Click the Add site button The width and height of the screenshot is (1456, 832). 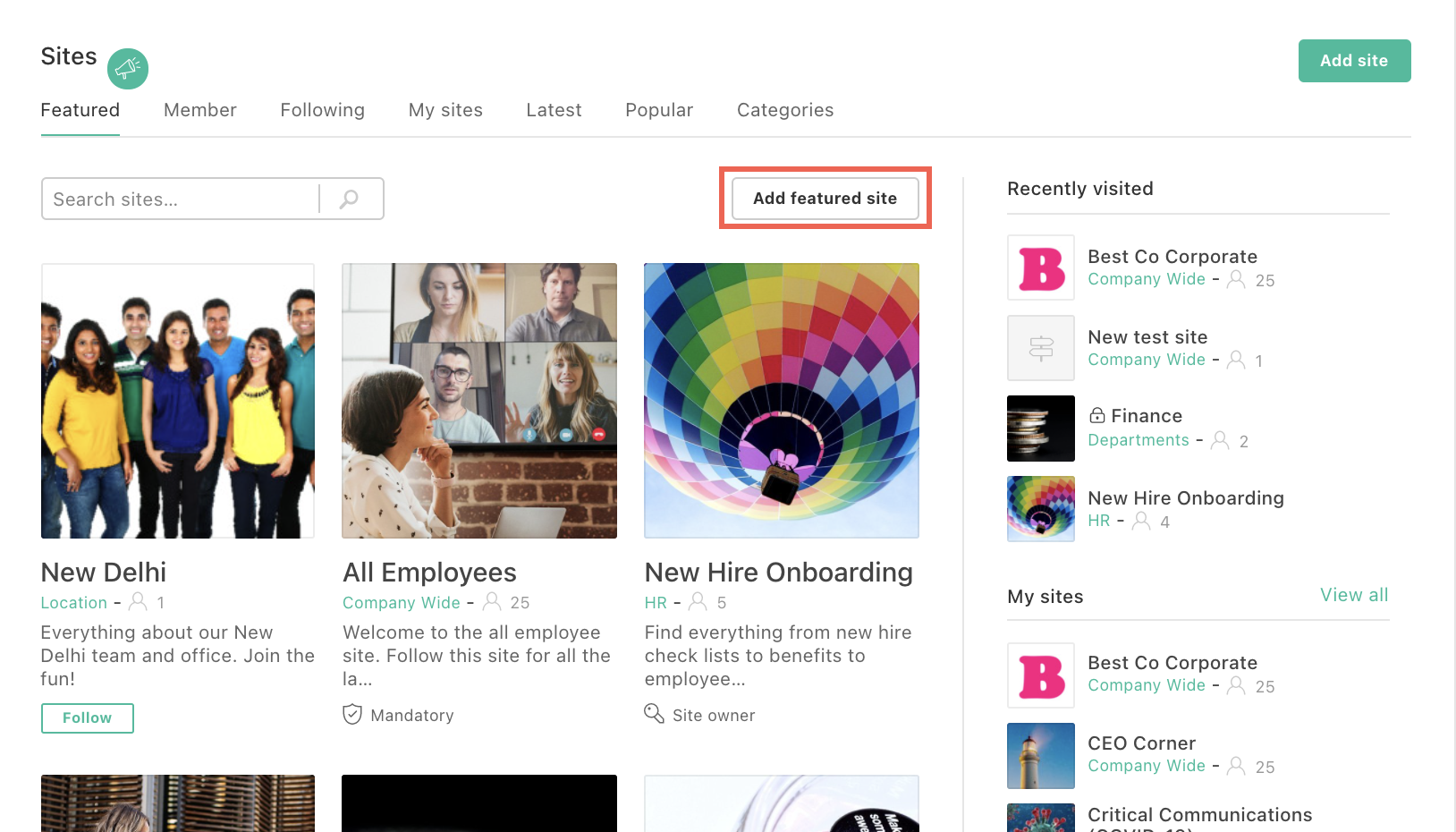pos(1354,61)
